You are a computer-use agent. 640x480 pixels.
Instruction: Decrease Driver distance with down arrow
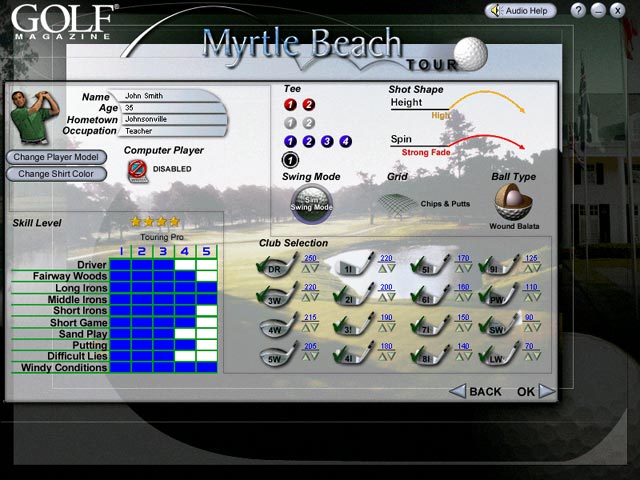point(315,268)
